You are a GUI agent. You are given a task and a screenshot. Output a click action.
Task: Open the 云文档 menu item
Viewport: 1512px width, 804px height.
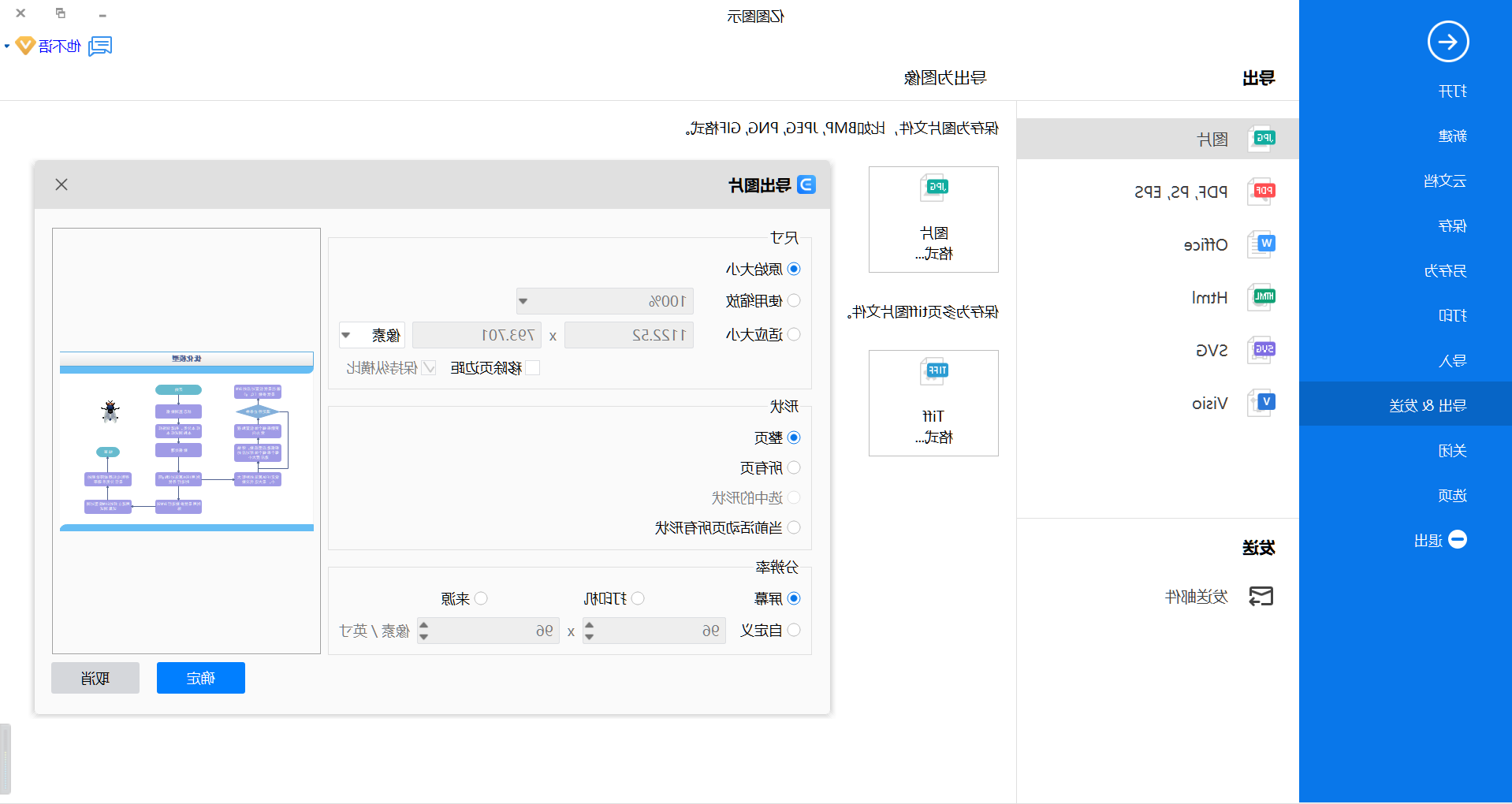click(1444, 181)
